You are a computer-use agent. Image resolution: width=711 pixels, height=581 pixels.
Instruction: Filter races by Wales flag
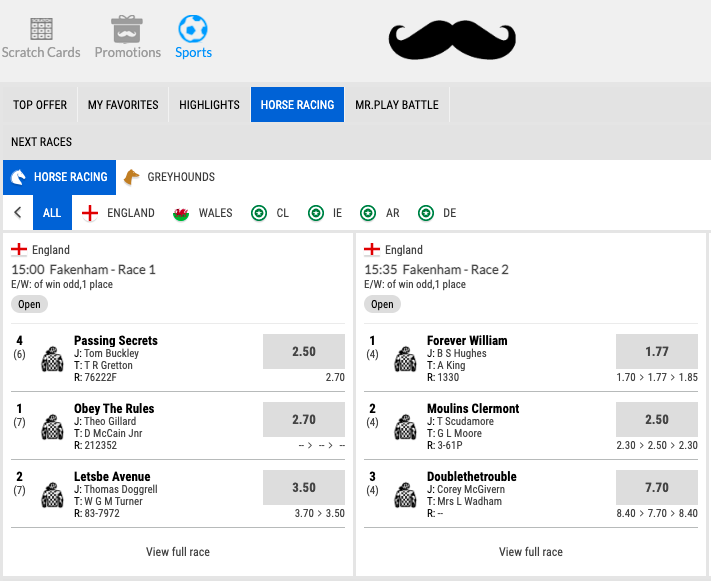point(181,213)
